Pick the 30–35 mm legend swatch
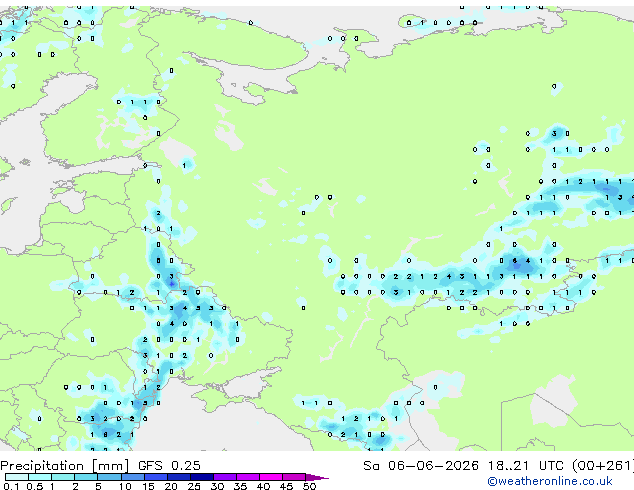The width and height of the screenshot is (634, 490). click(225, 477)
